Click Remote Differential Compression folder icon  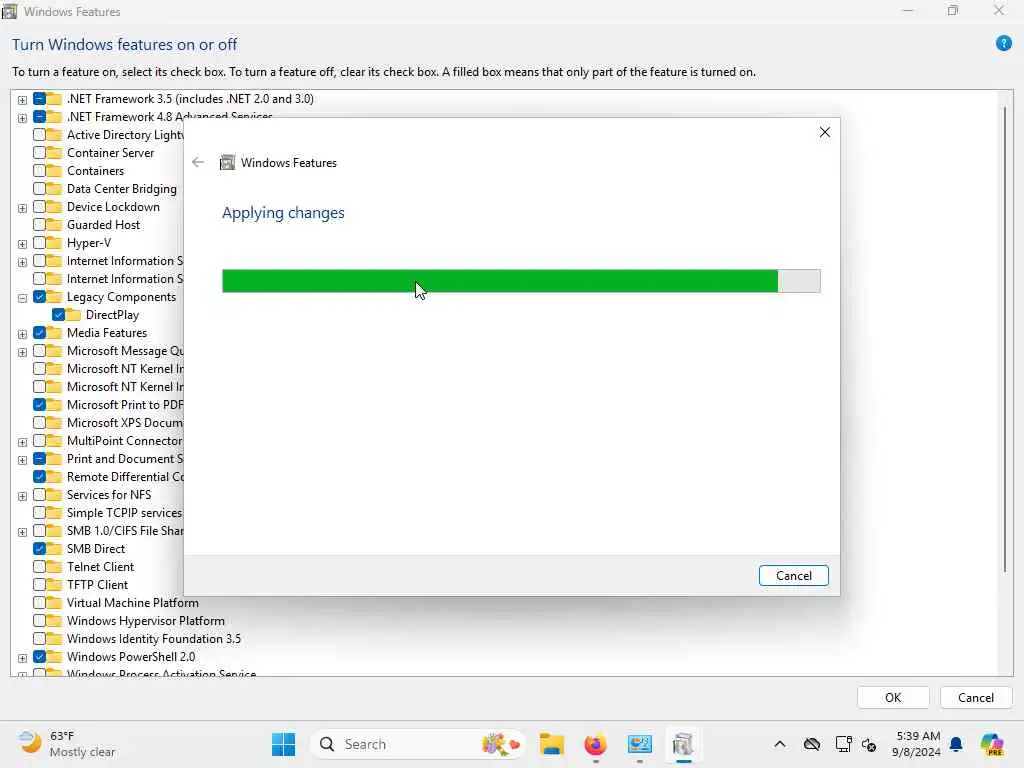click(x=54, y=477)
